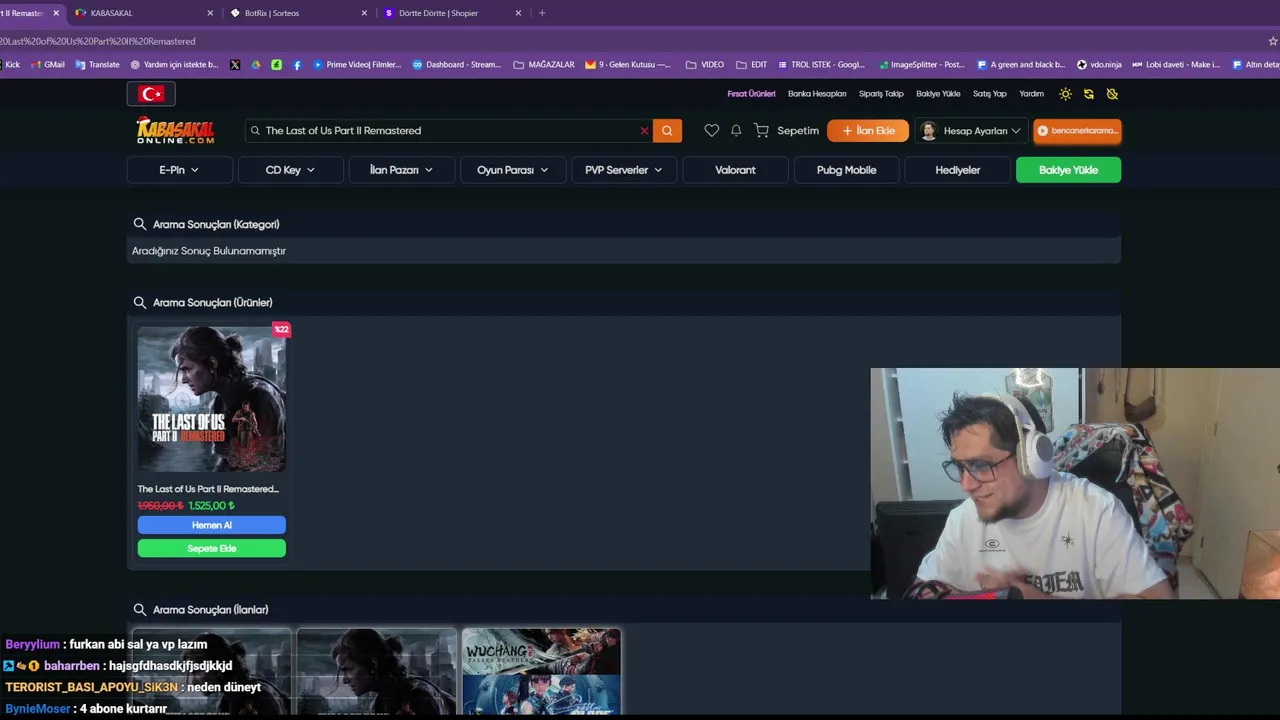
Task: Click the green Bakiye Yükle button
Action: point(1068,170)
